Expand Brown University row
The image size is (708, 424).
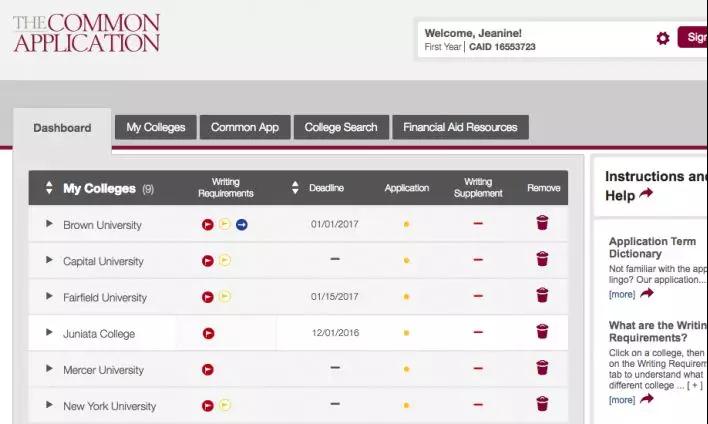click(49, 224)
